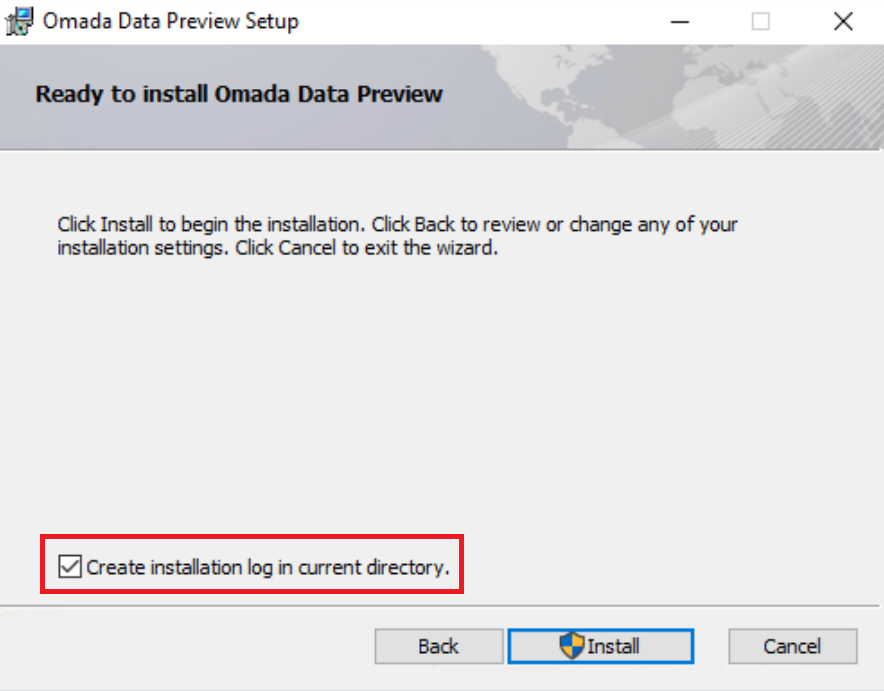Click the installation instructions paragraph
884x691 pixels.
pyautogui.click(x=397, y=236)
